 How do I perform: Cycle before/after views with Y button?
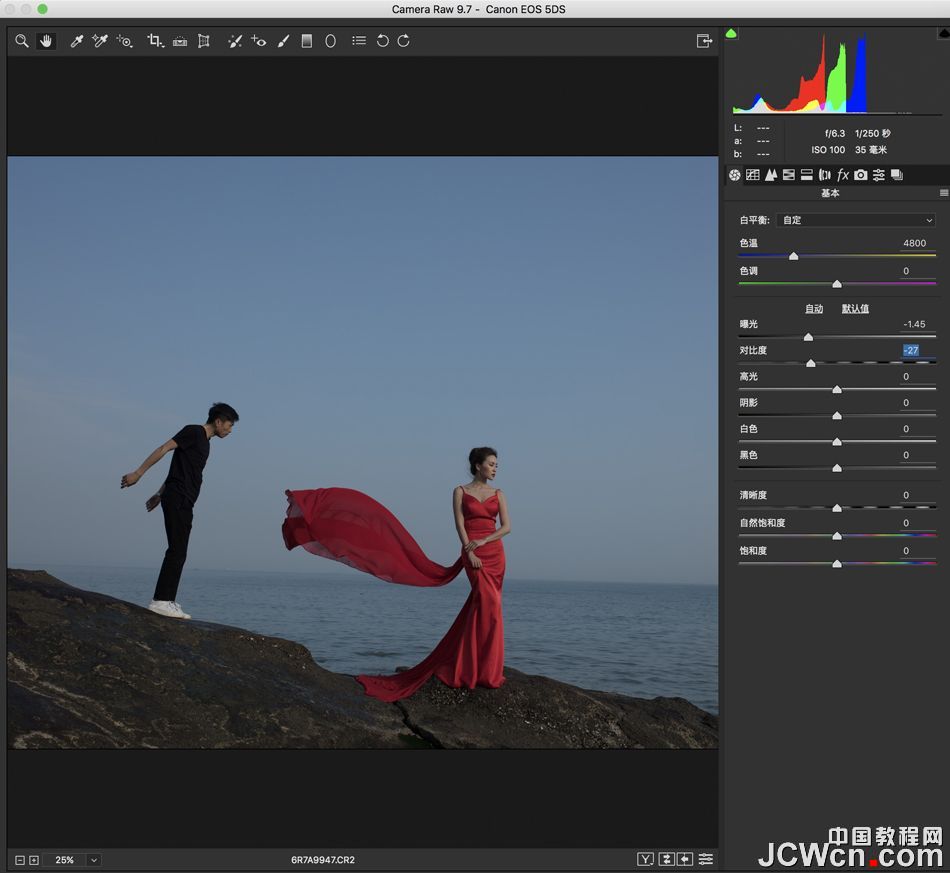645,859
